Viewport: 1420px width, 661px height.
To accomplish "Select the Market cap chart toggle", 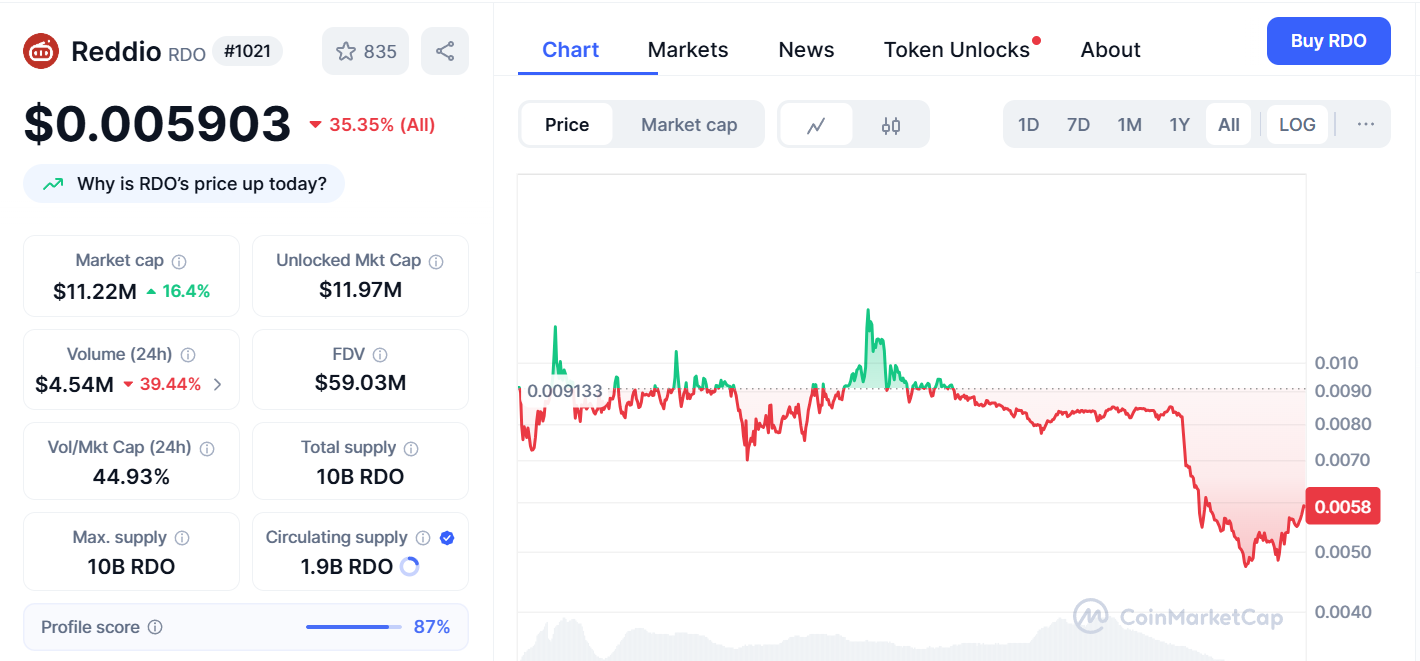I will click(689, 125).
